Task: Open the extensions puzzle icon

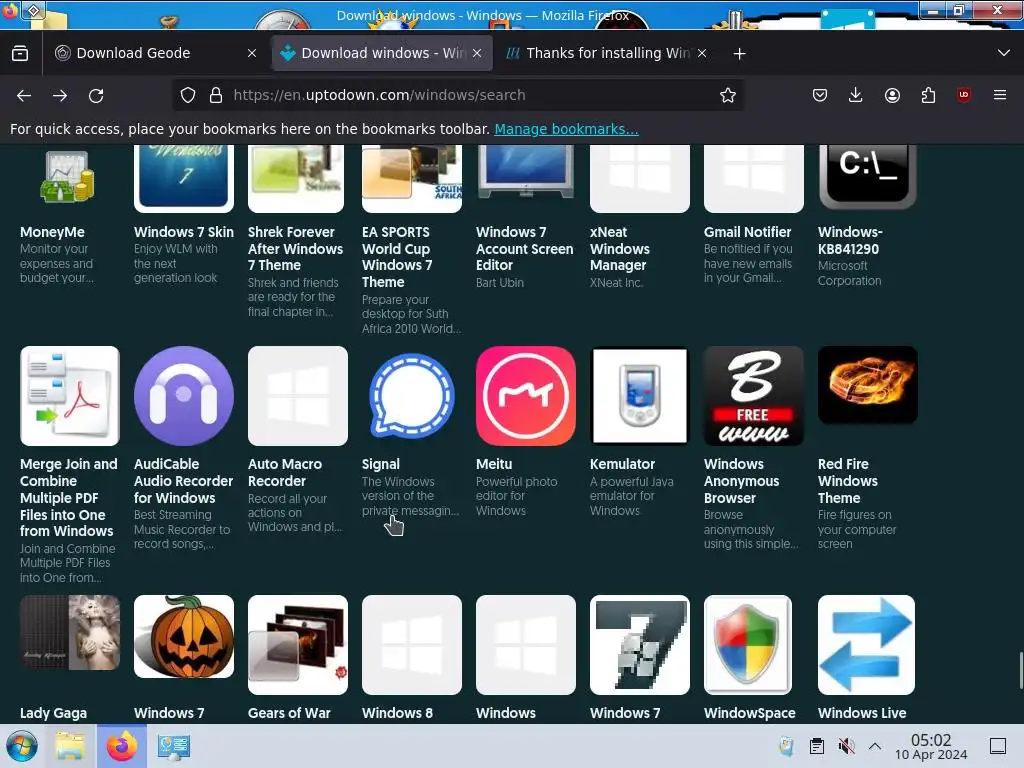Action: click(928, 95)
